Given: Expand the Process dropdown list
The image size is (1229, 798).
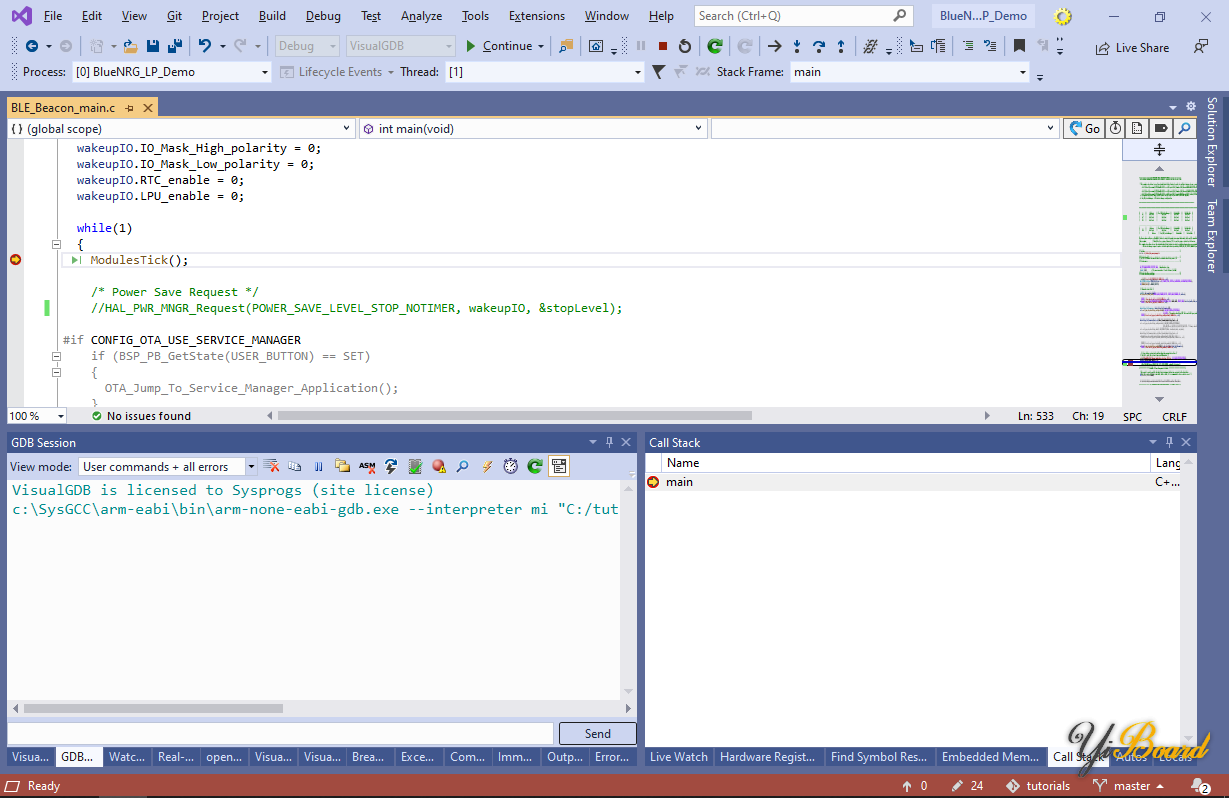Looking at the screenshot, I should (264, 72).
